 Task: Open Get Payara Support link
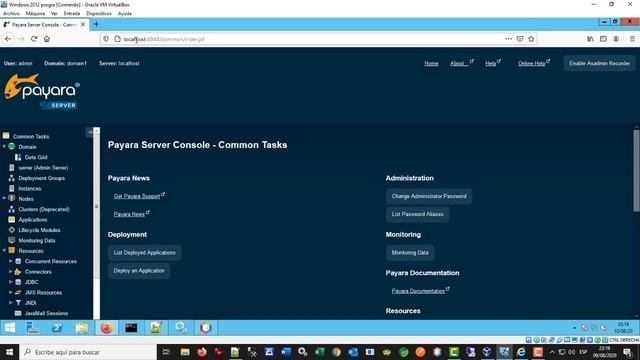click(x=139, y=196)
